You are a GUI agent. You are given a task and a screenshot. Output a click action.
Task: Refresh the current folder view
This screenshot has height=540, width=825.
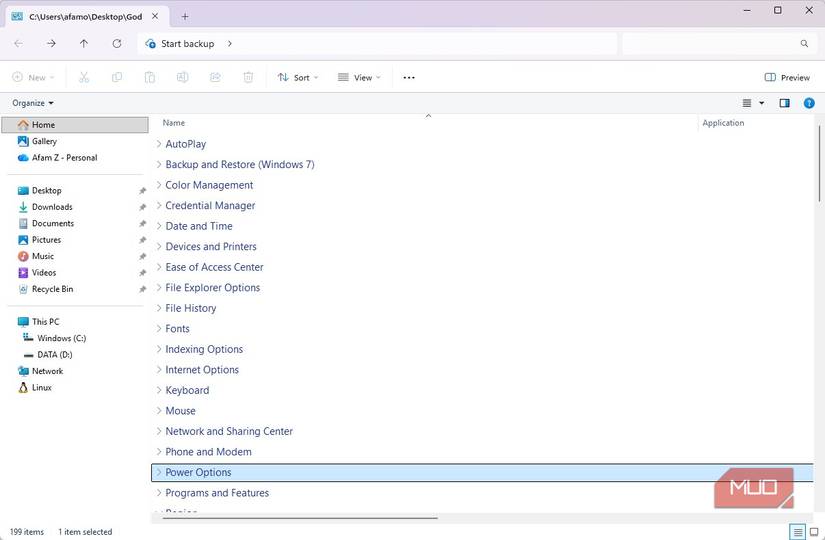pos(117,44)
